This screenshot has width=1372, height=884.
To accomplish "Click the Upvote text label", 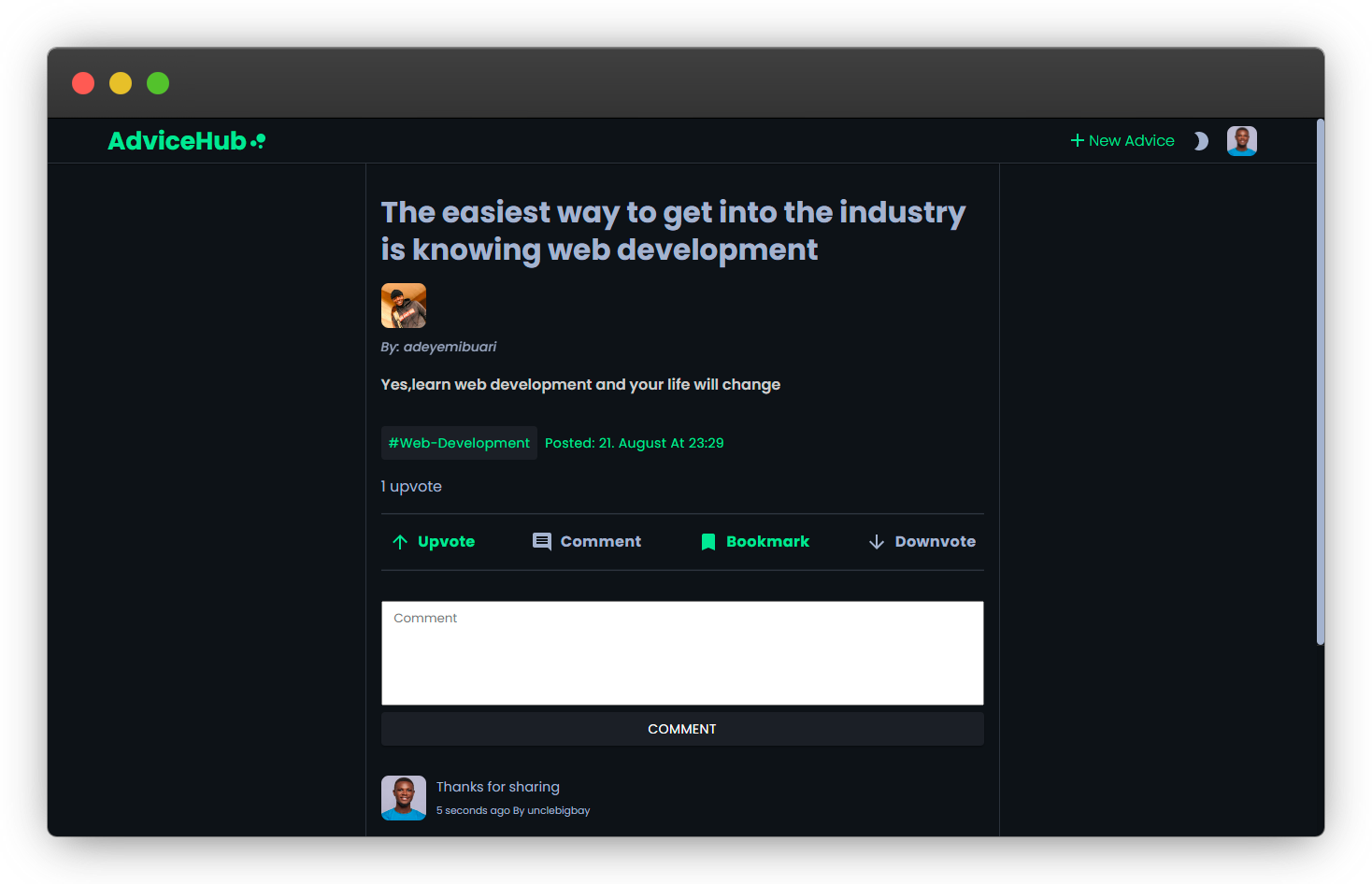I will [446, 542].
